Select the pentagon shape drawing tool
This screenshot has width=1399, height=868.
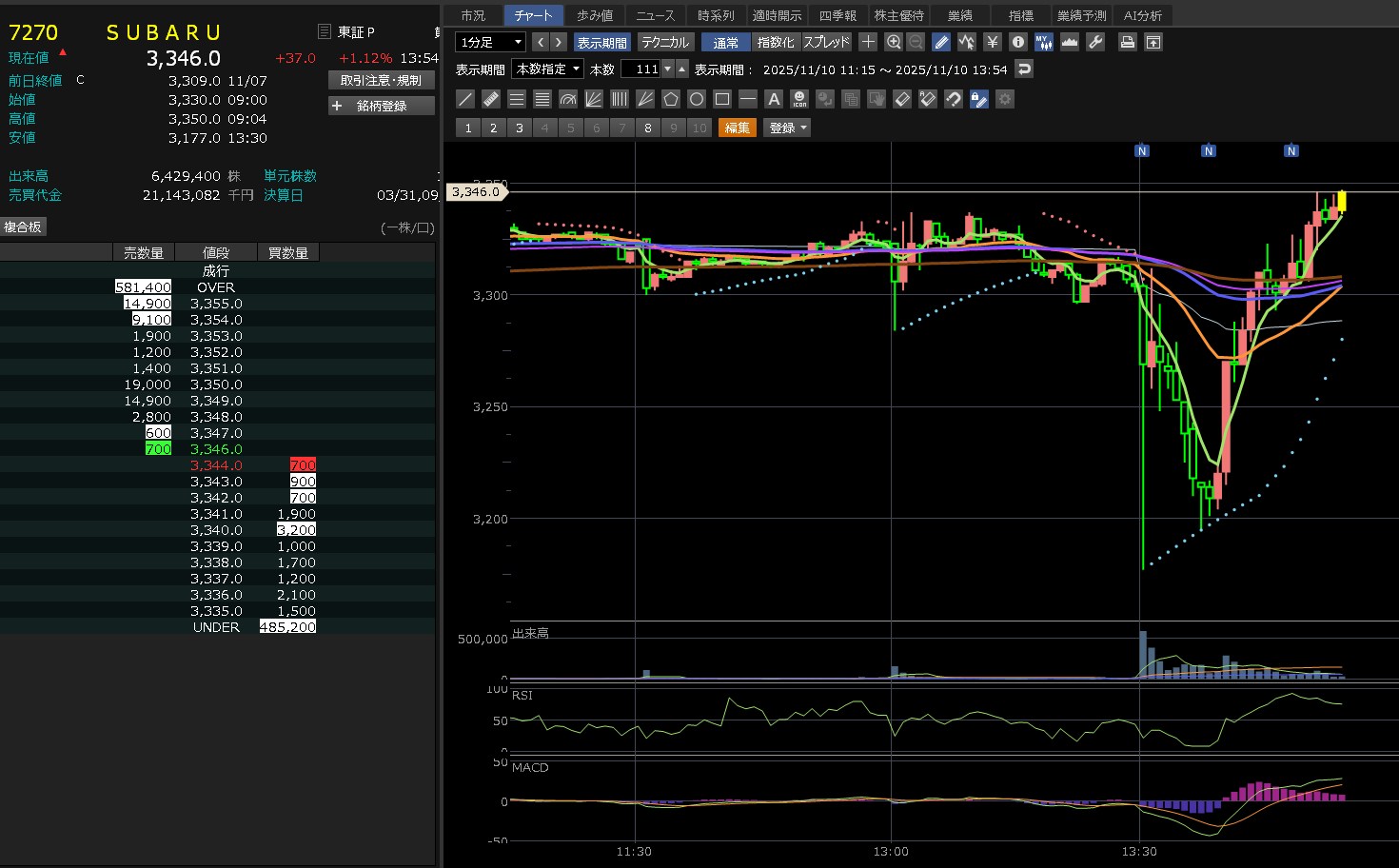click(x=671, y=99)
